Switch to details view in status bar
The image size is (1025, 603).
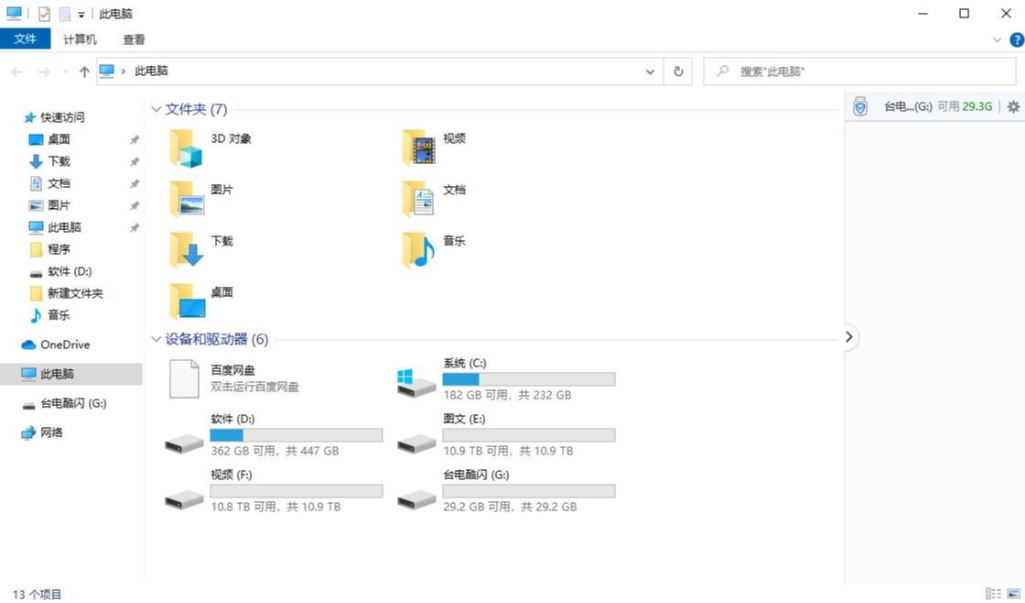[x=992, y=594]
